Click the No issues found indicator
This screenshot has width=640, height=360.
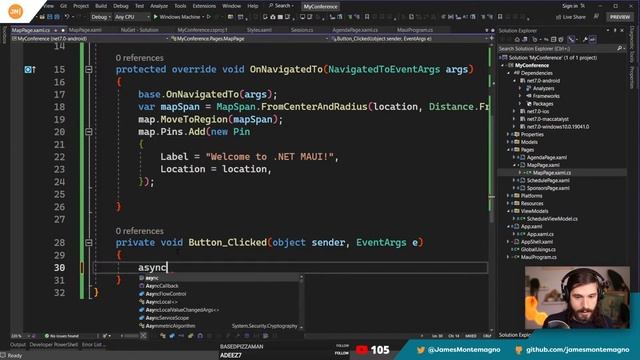(x=61, y=336)
